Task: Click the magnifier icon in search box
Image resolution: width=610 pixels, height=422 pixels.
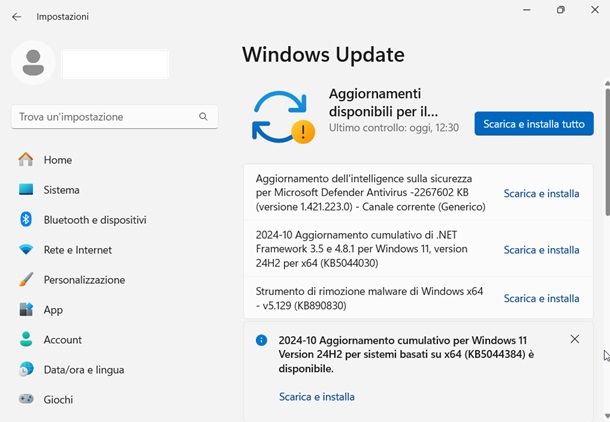Action: click(x=203, y=116)
